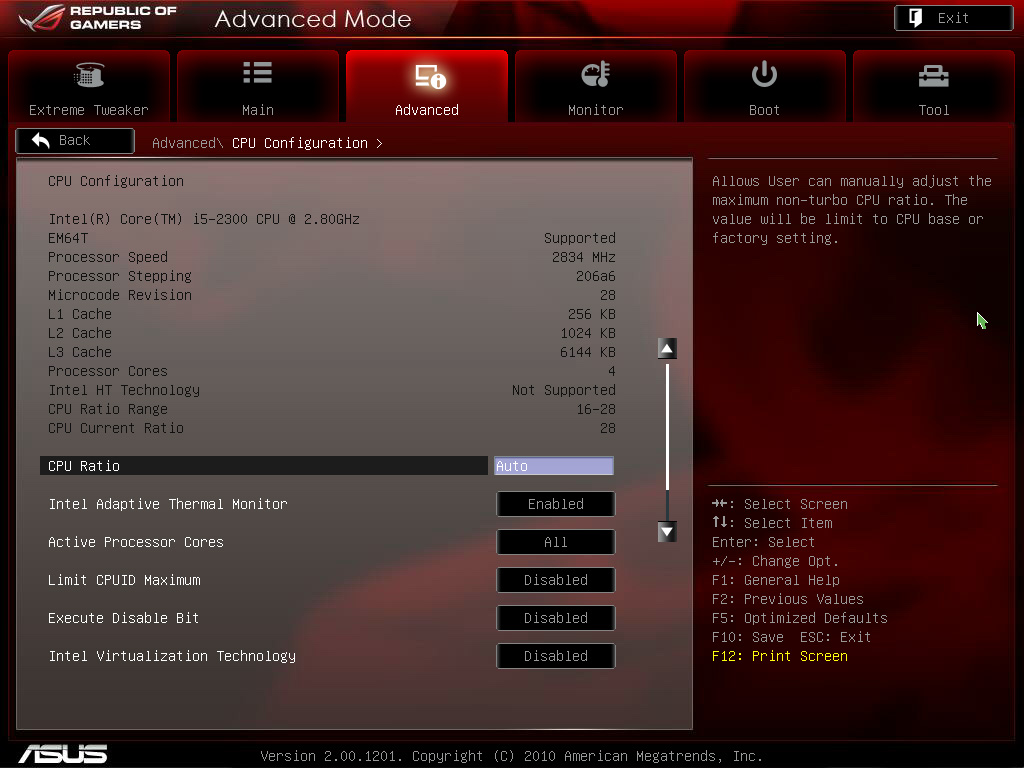The height and width of the screenshot is (768, 1024).
Task: Open the Monitor thermometer gauge icon
Action: pos(596,75)
